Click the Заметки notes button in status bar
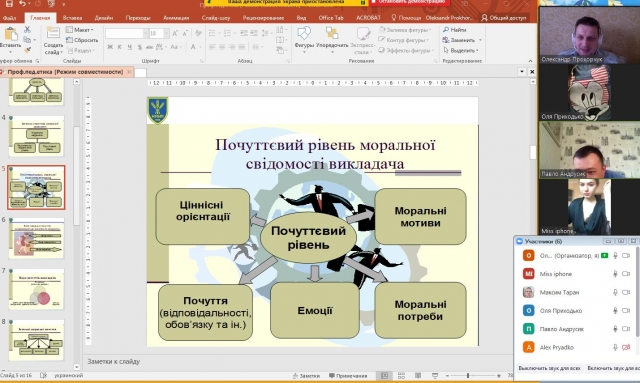The image size is (640, 383). coord(306,376)
